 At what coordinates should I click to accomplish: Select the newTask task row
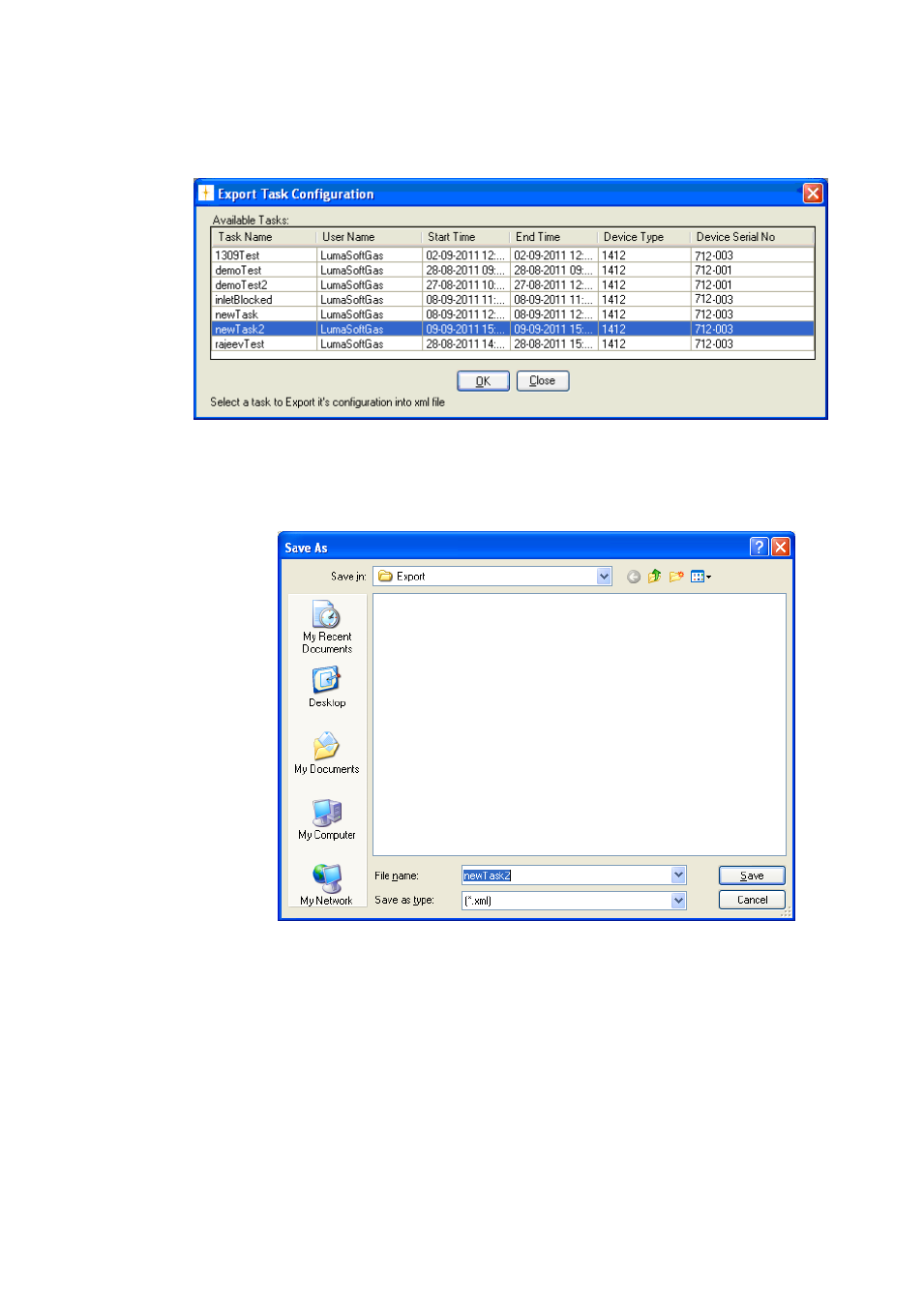click(513, 314)
